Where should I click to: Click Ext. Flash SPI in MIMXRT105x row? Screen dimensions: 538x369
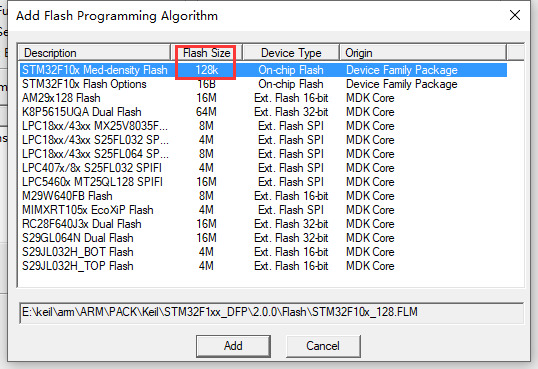(x=291, y=210)
